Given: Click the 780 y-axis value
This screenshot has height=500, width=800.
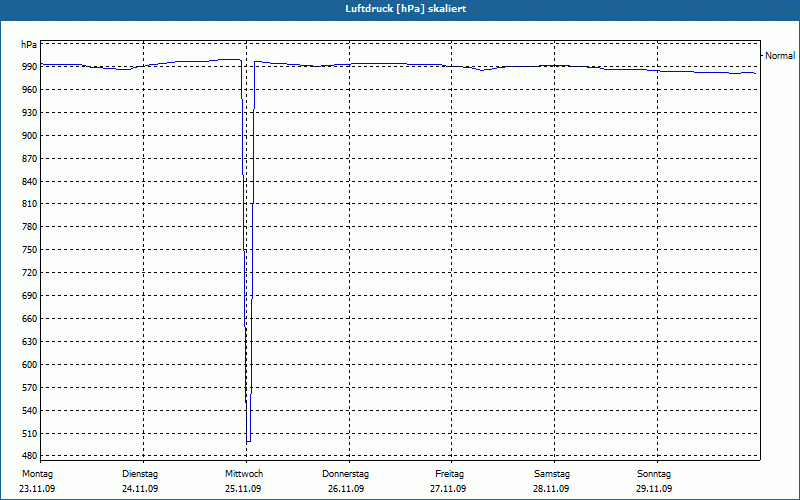Looking at the screenshot, I should tap(29, 227).
